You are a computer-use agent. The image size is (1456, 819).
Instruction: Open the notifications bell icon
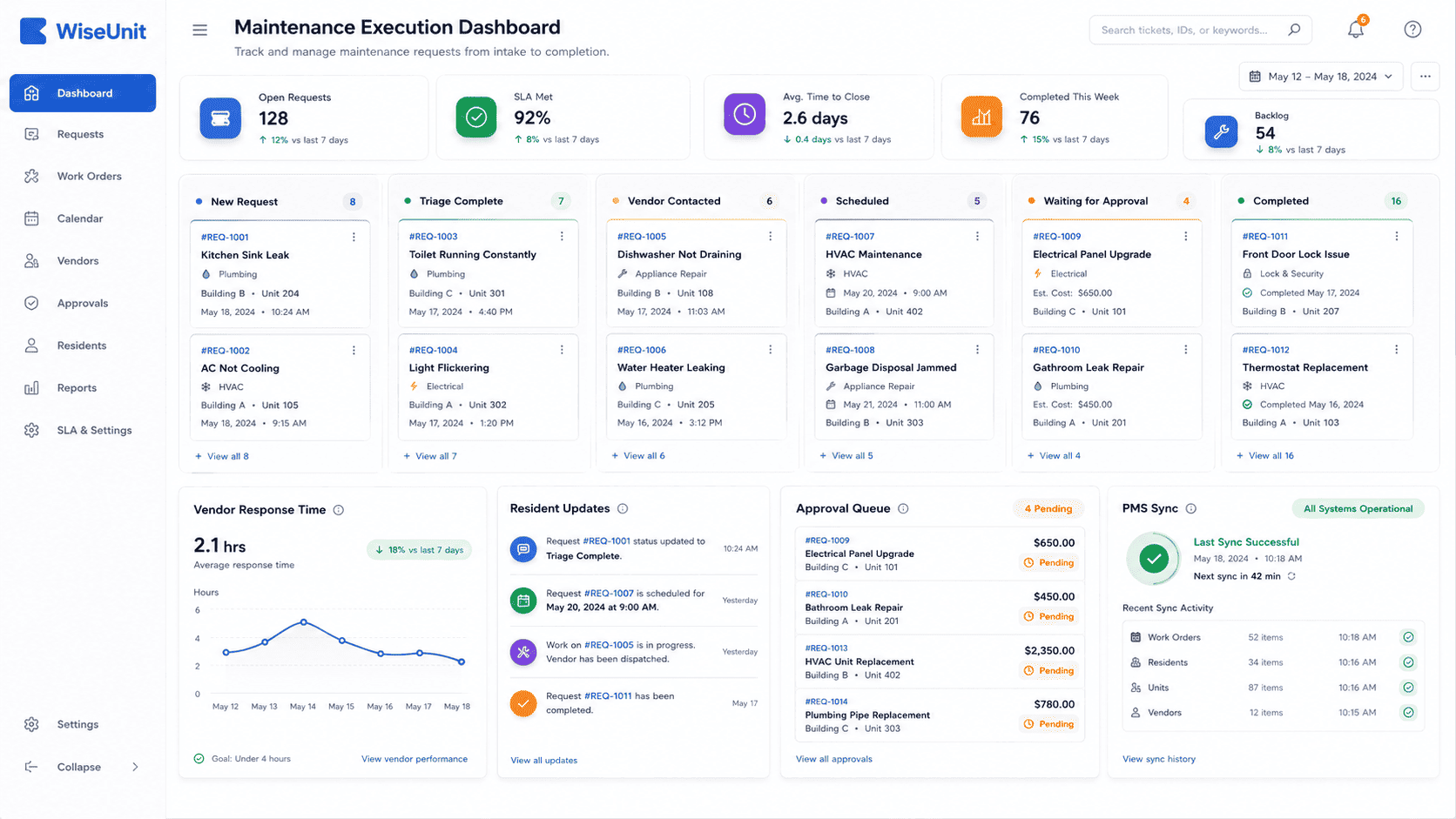[x=1355, y=30]
